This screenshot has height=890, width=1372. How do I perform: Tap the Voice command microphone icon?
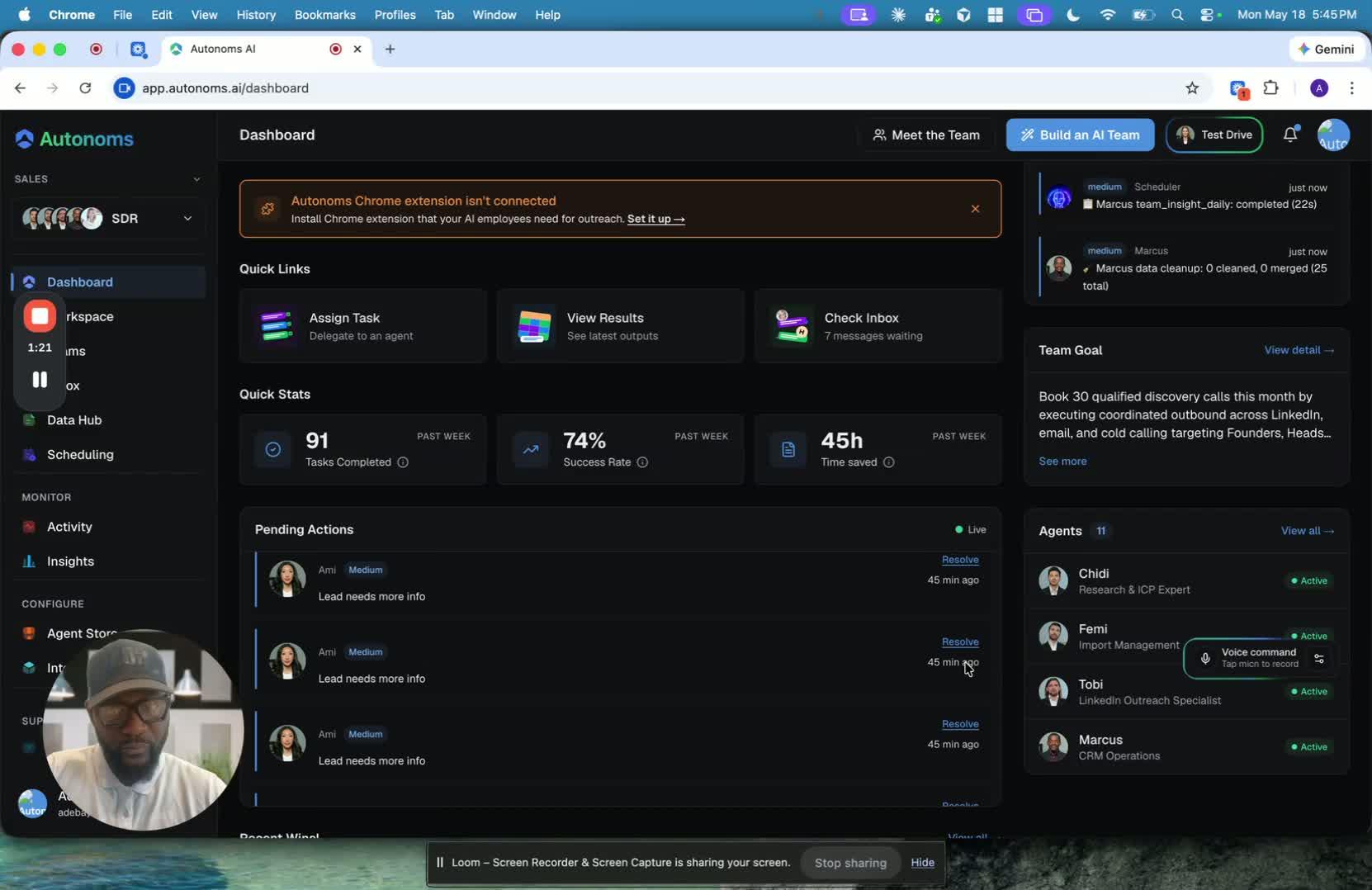(1205, 658)
